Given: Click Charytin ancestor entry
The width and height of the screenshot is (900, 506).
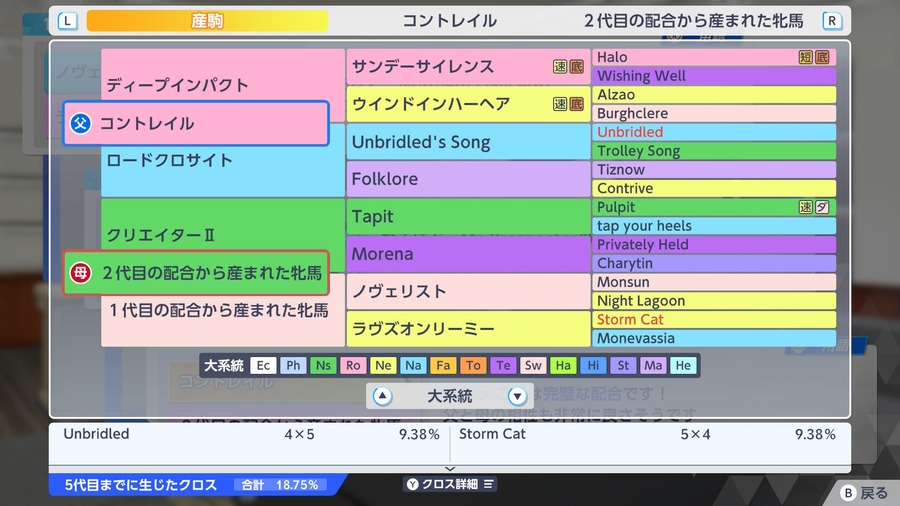Looking at the screenshot, I should pyautogui.click(x=714, y=263).
